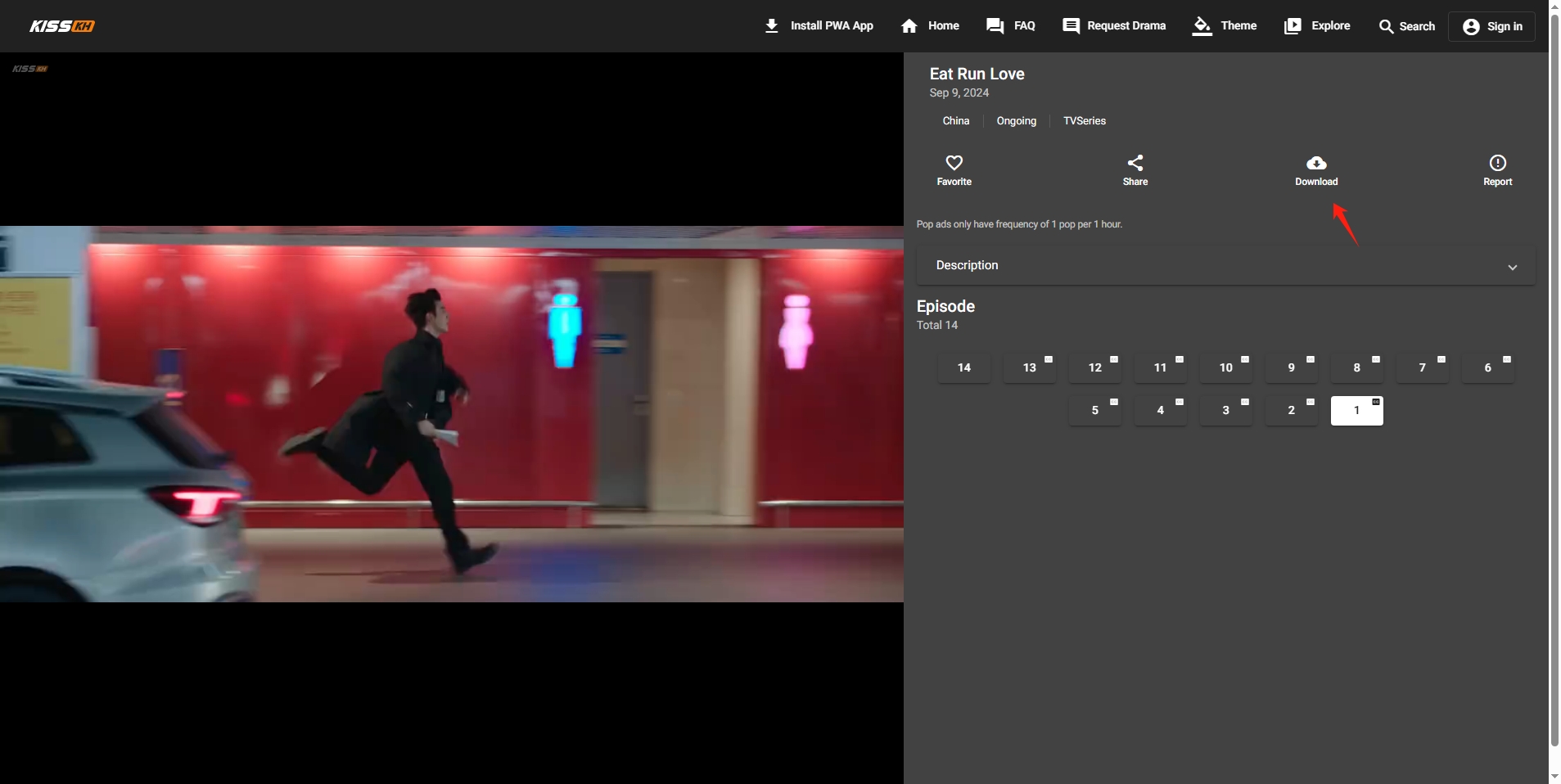Click the Sign in account avatar icon
Viewport: 1561px width, 784px height.
click(1471, 26)
